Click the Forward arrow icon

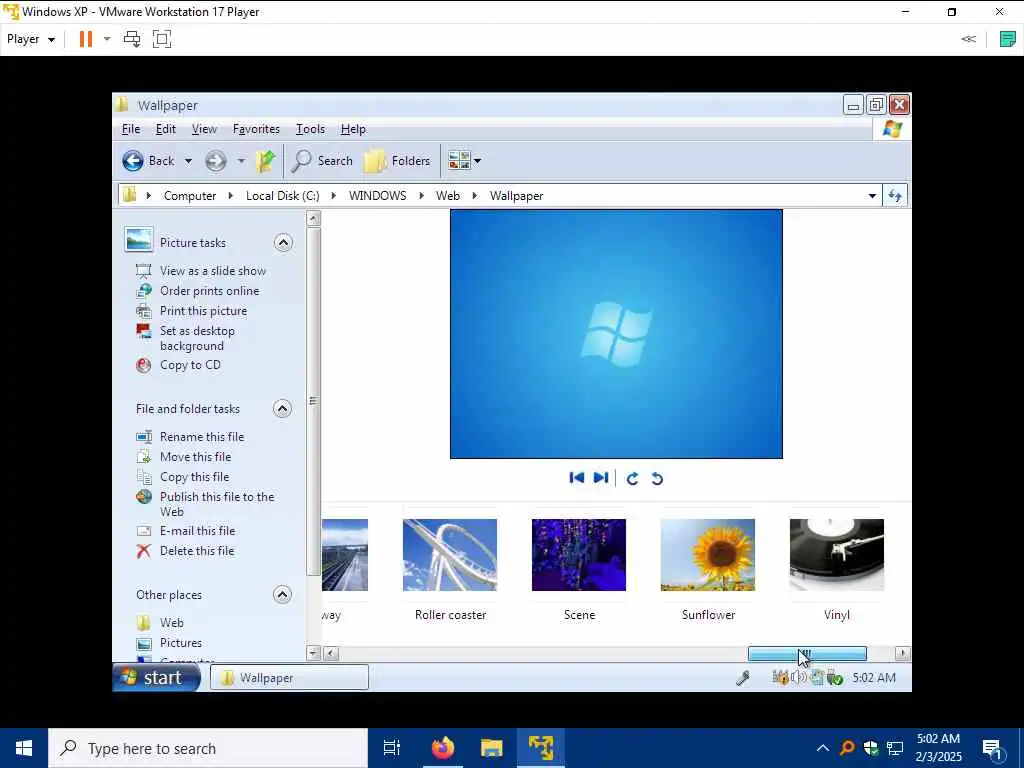click(x=216, y=161)
